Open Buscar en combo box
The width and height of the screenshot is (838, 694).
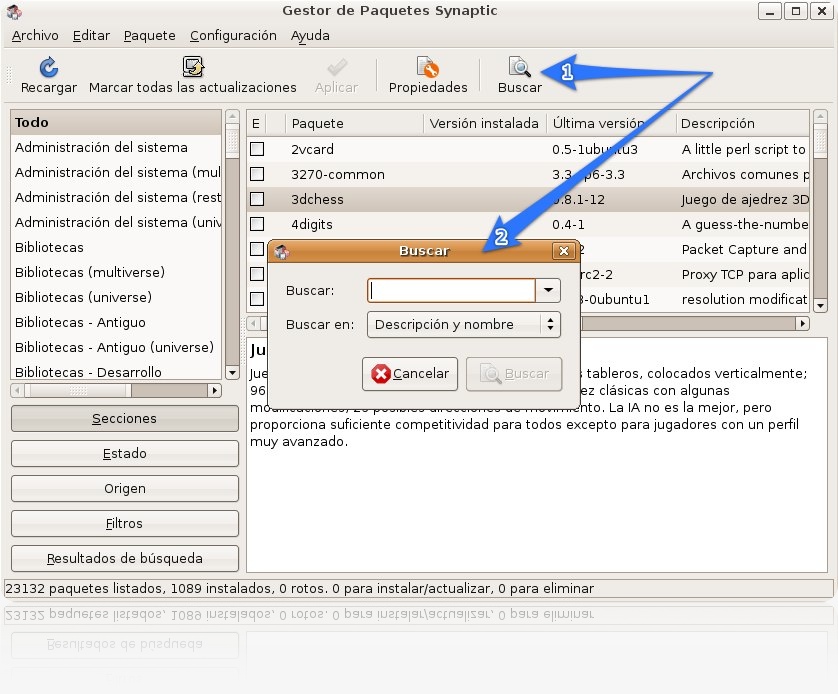tap(463, 324)
